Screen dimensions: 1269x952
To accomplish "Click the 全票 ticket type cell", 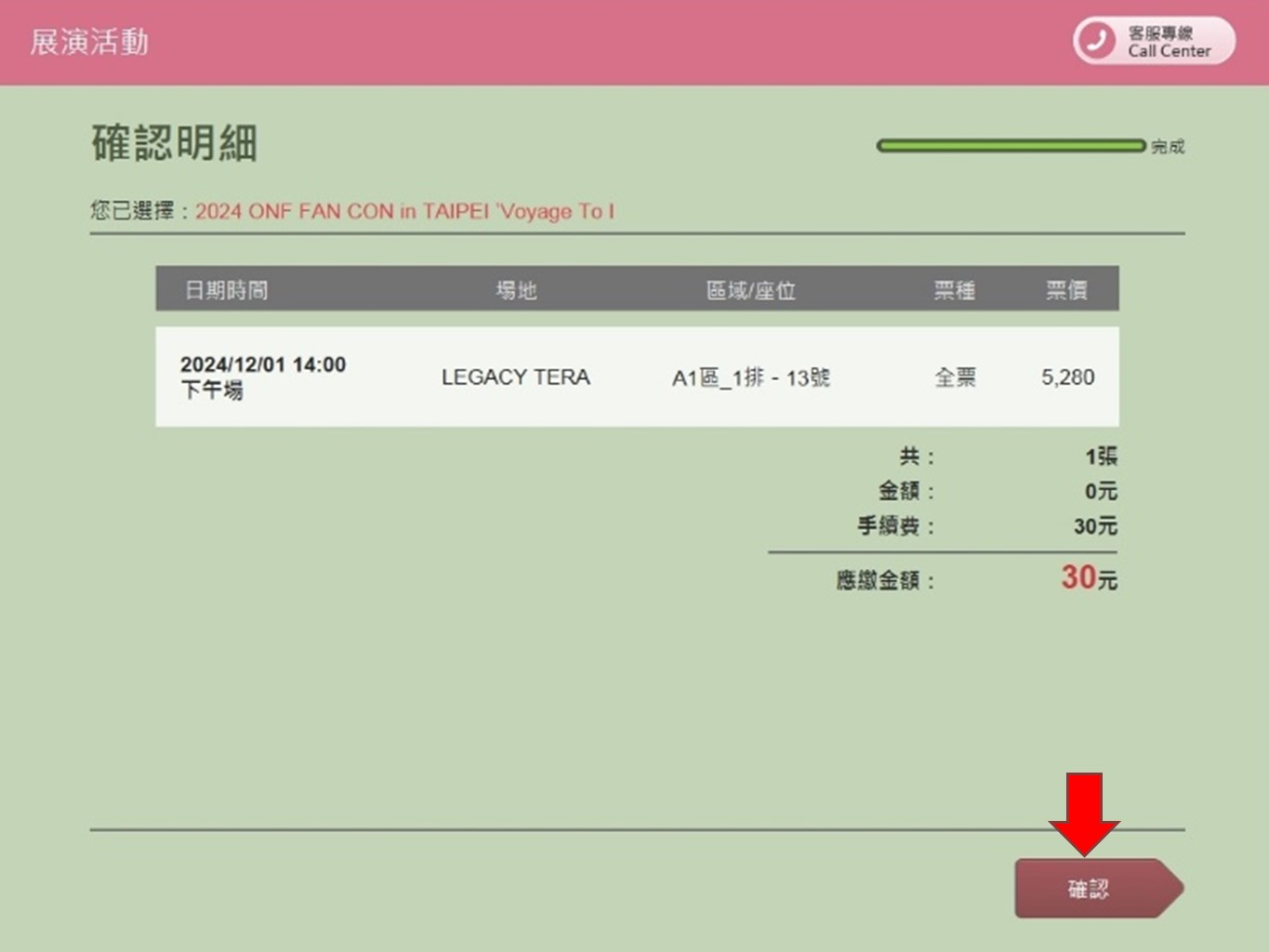I will 955,377.
